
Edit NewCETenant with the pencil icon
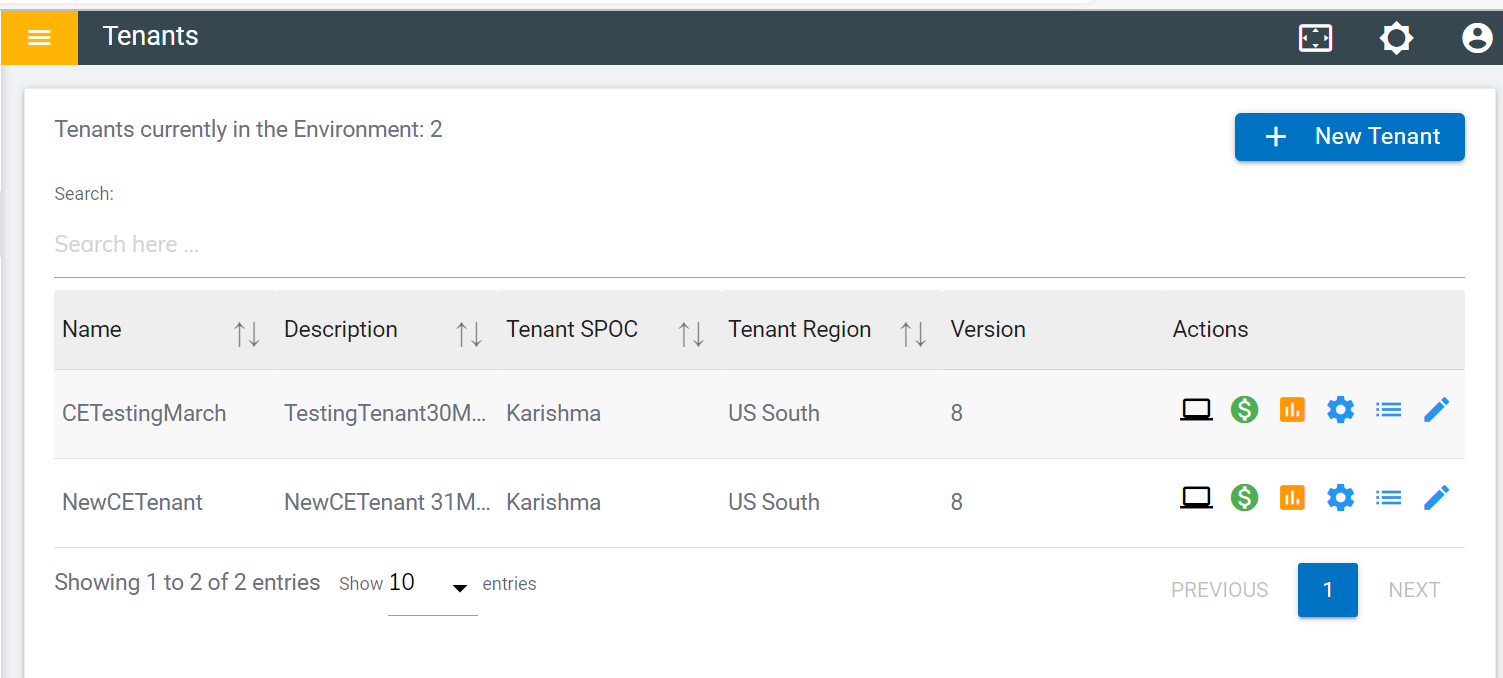[x=1436, y=498]
